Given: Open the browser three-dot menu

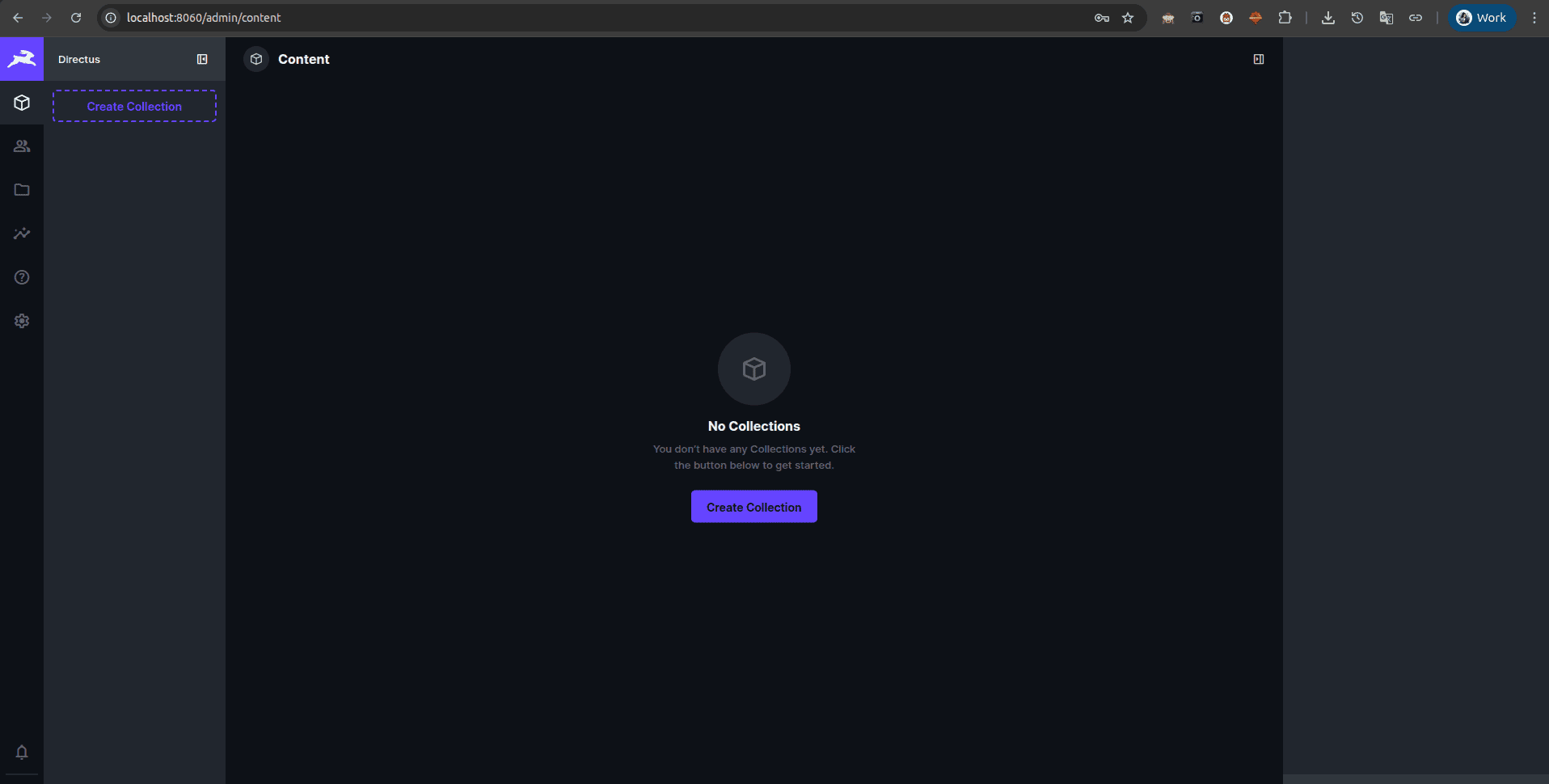Looking at the screenshot, I should [x=1534, y=18].
